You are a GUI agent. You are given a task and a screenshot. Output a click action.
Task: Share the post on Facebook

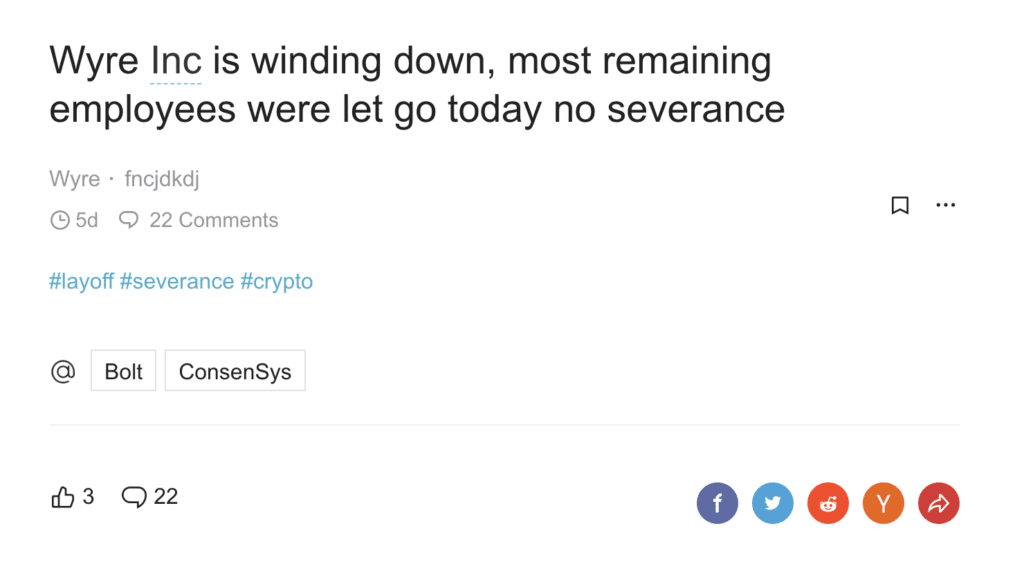[717, 503]
